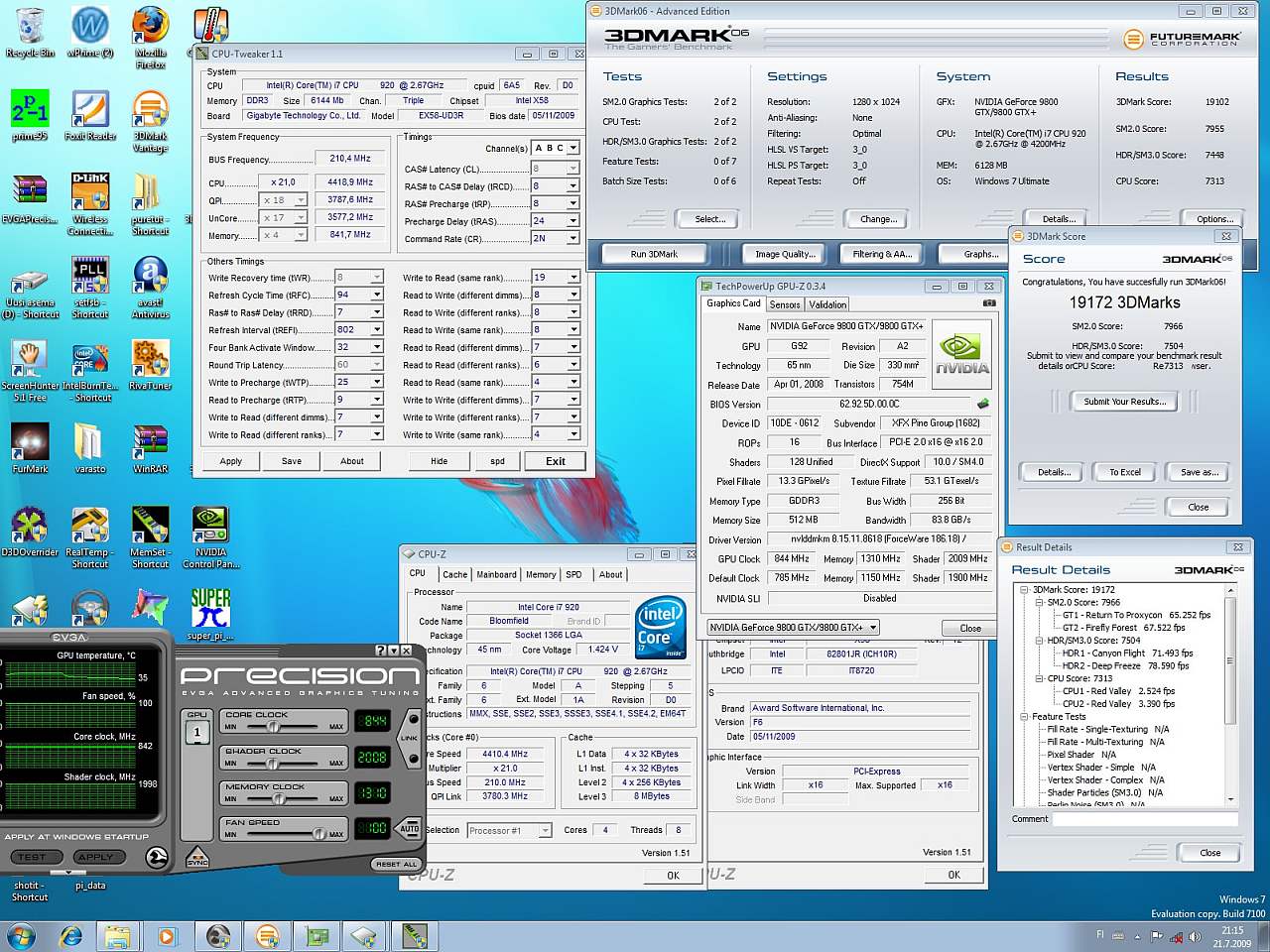Launch the ScreenHunter 5.1 Free icon
Screen dimensions: 1270x952
pos(30,371)
